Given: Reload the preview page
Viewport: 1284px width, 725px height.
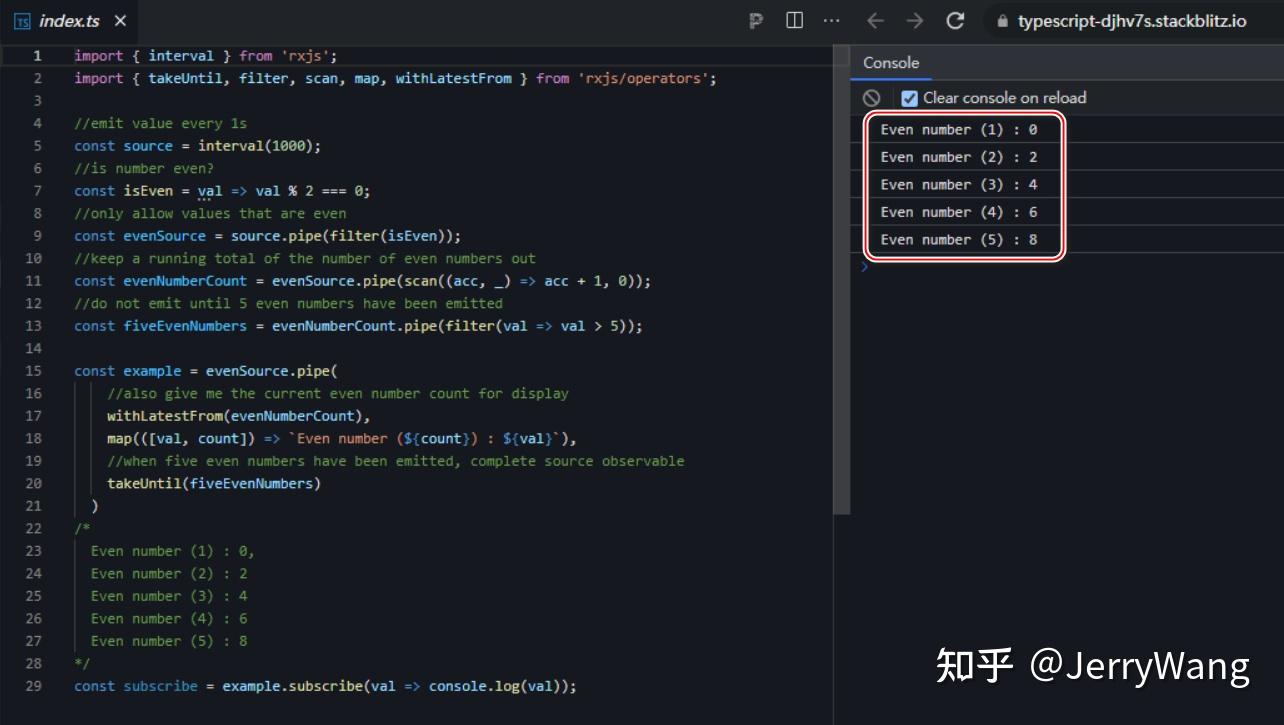Looking at the screenshot, I should coord(955,21).
